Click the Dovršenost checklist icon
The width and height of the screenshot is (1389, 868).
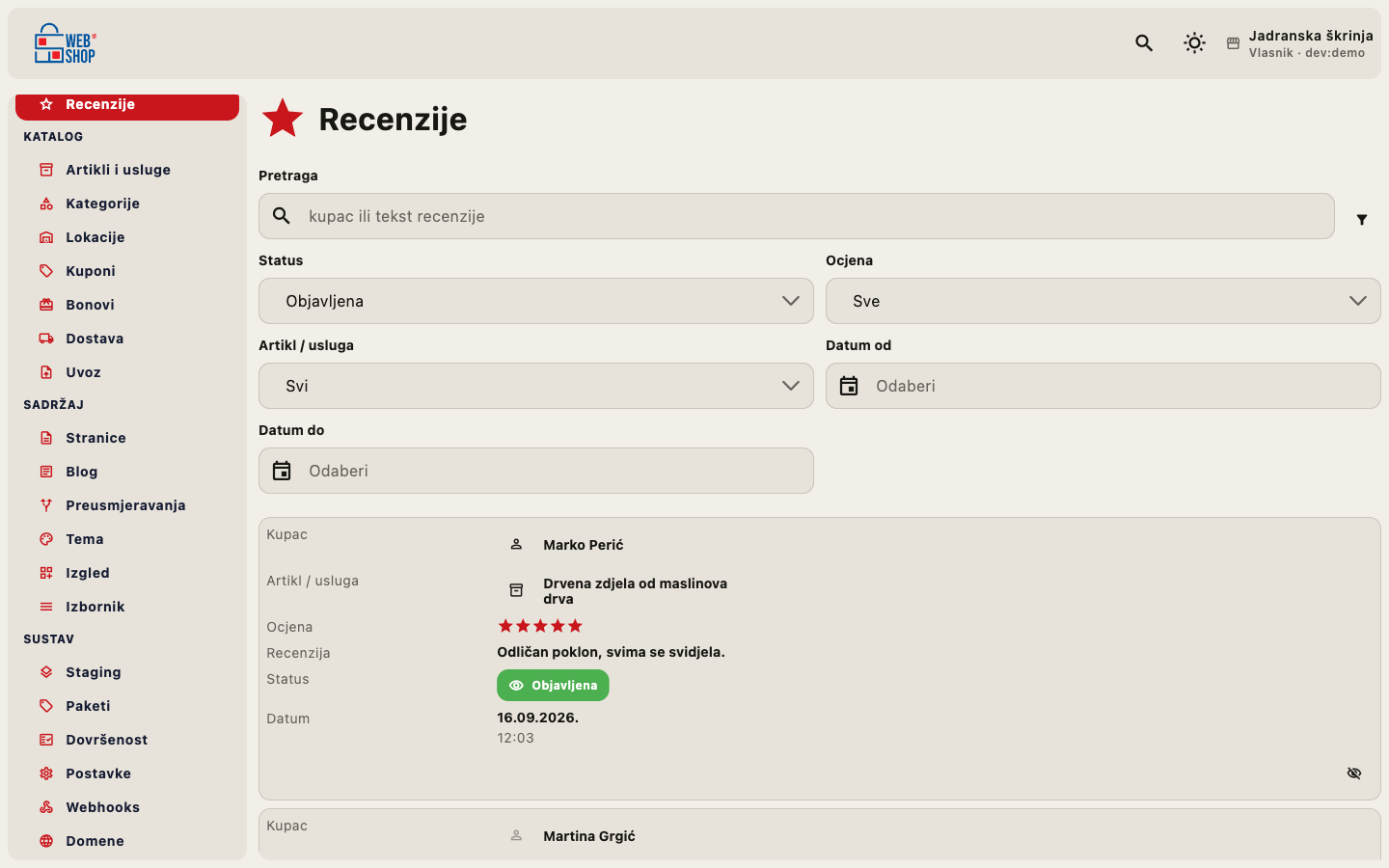click(46, 740)
